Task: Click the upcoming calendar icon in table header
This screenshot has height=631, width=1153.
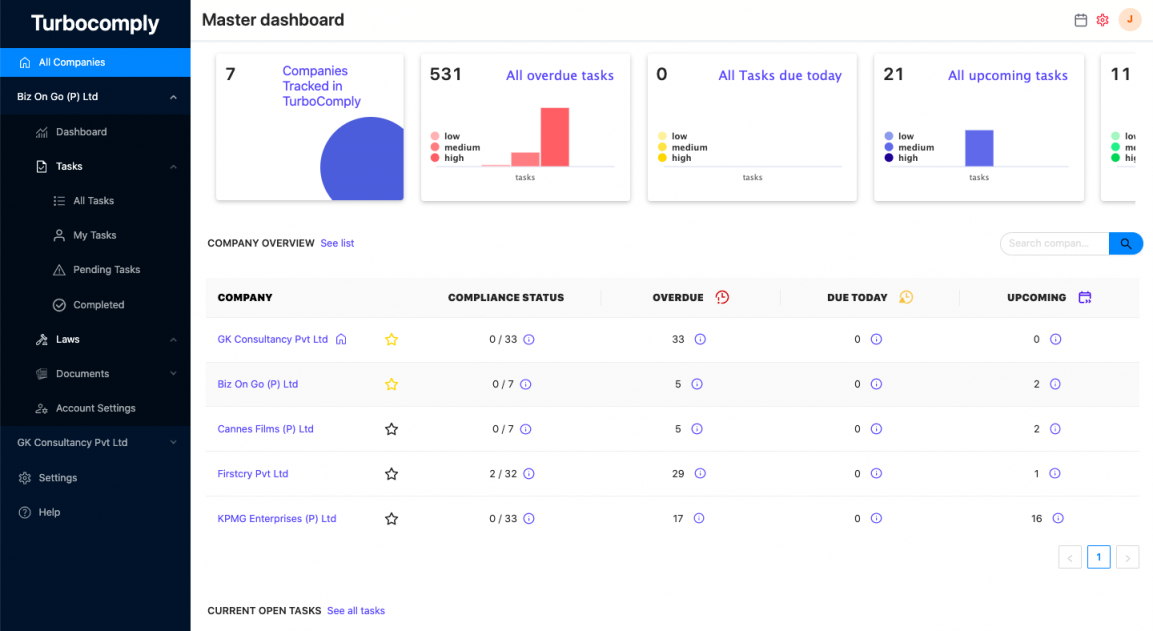Action: tap(1085, 297)
